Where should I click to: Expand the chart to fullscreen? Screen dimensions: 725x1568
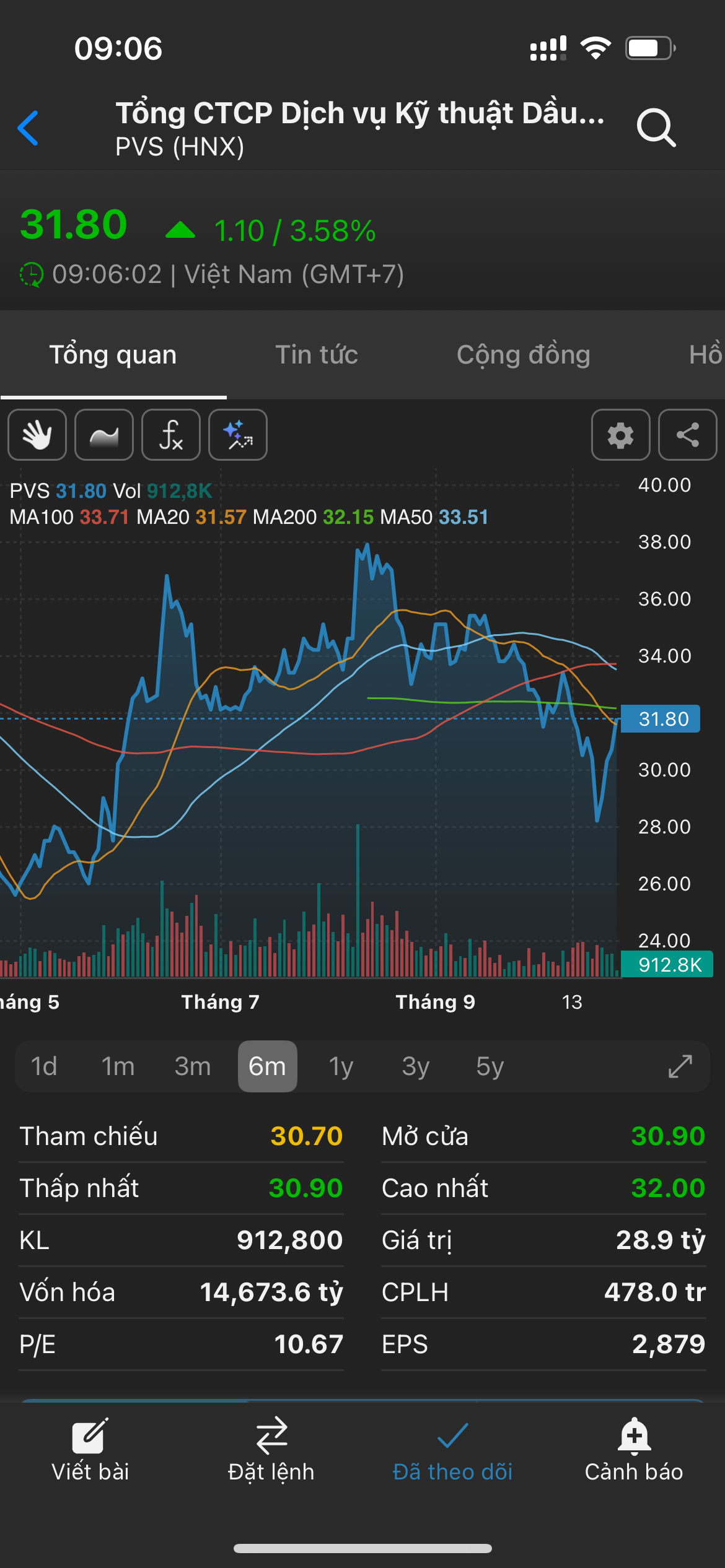coord(680,1066)
